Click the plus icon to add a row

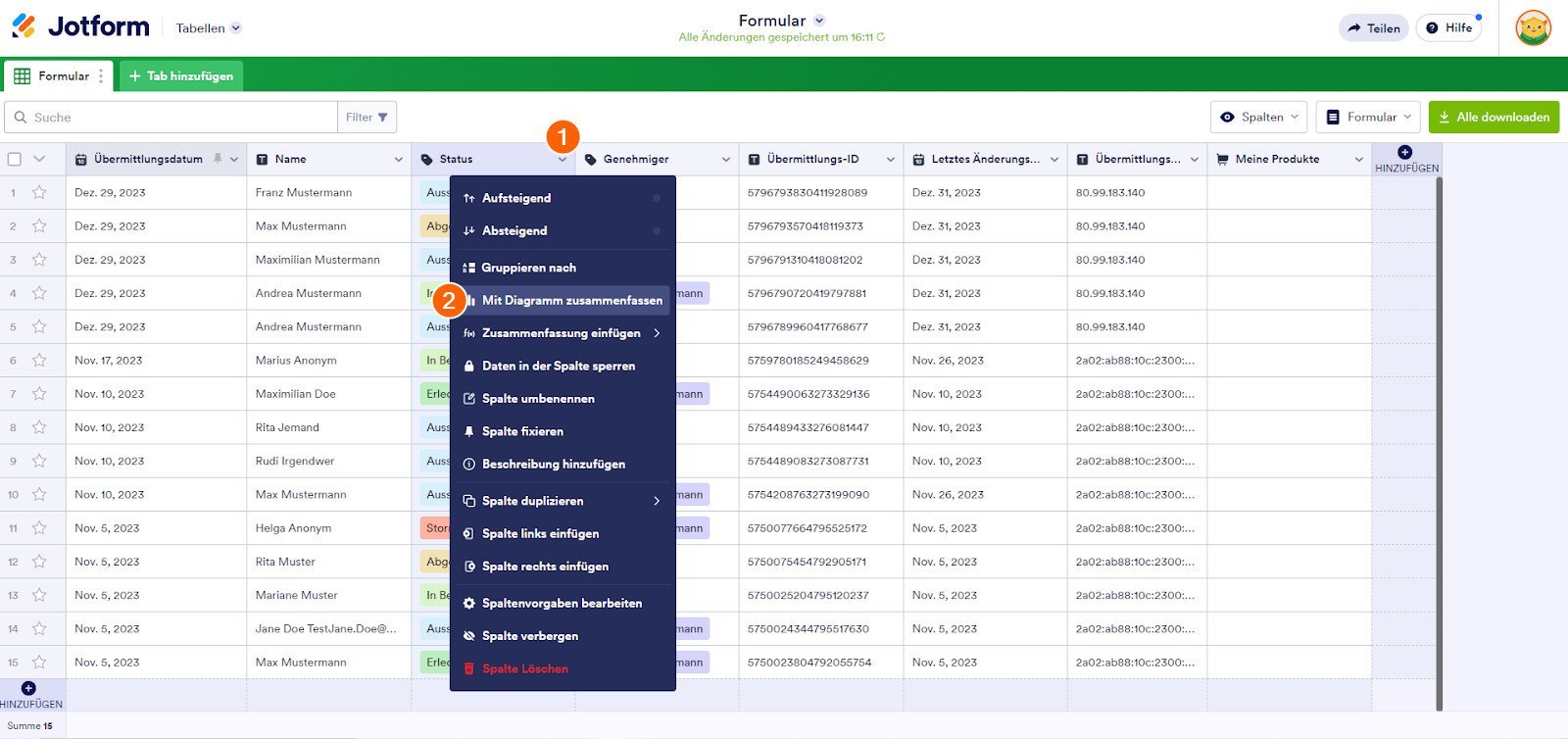(x=28, y=689)
